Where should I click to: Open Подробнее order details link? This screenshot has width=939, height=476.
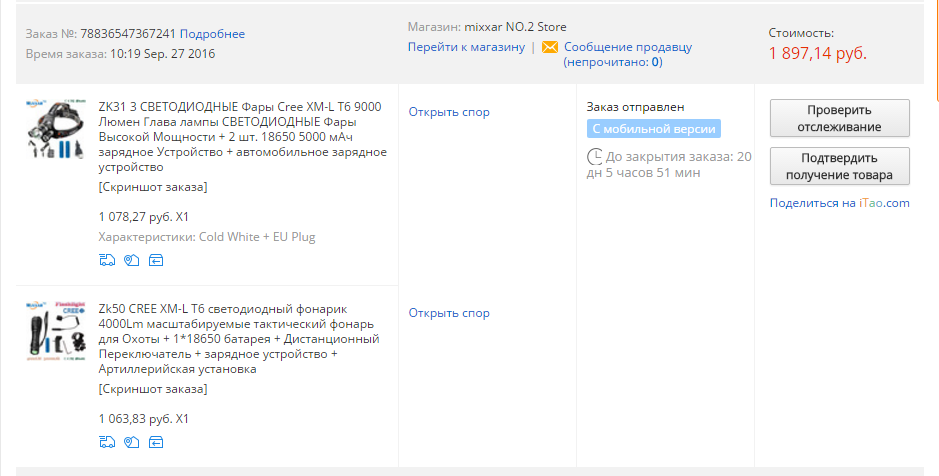(x=212, y=34)
